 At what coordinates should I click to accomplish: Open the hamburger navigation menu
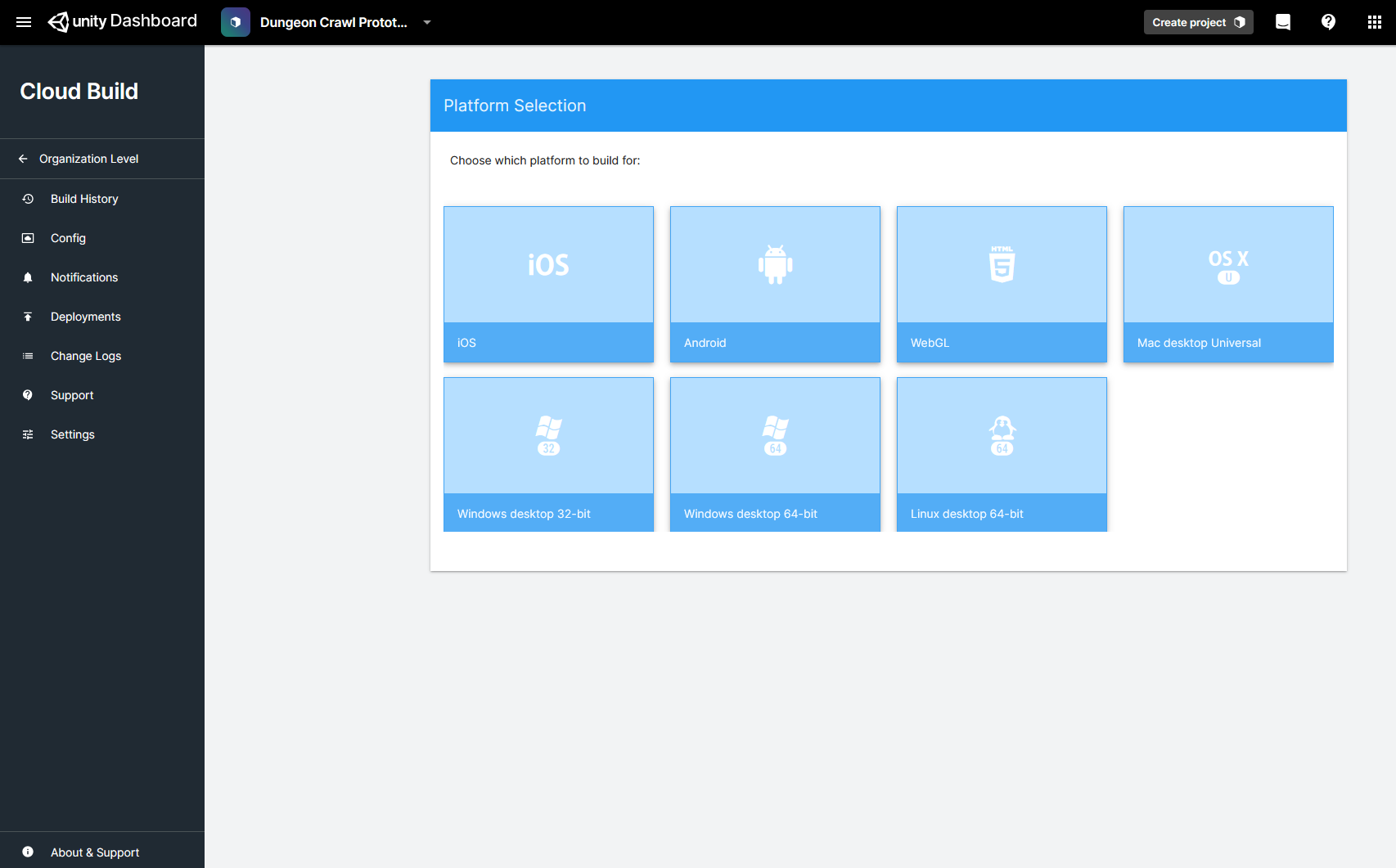(x=24, y=22)
